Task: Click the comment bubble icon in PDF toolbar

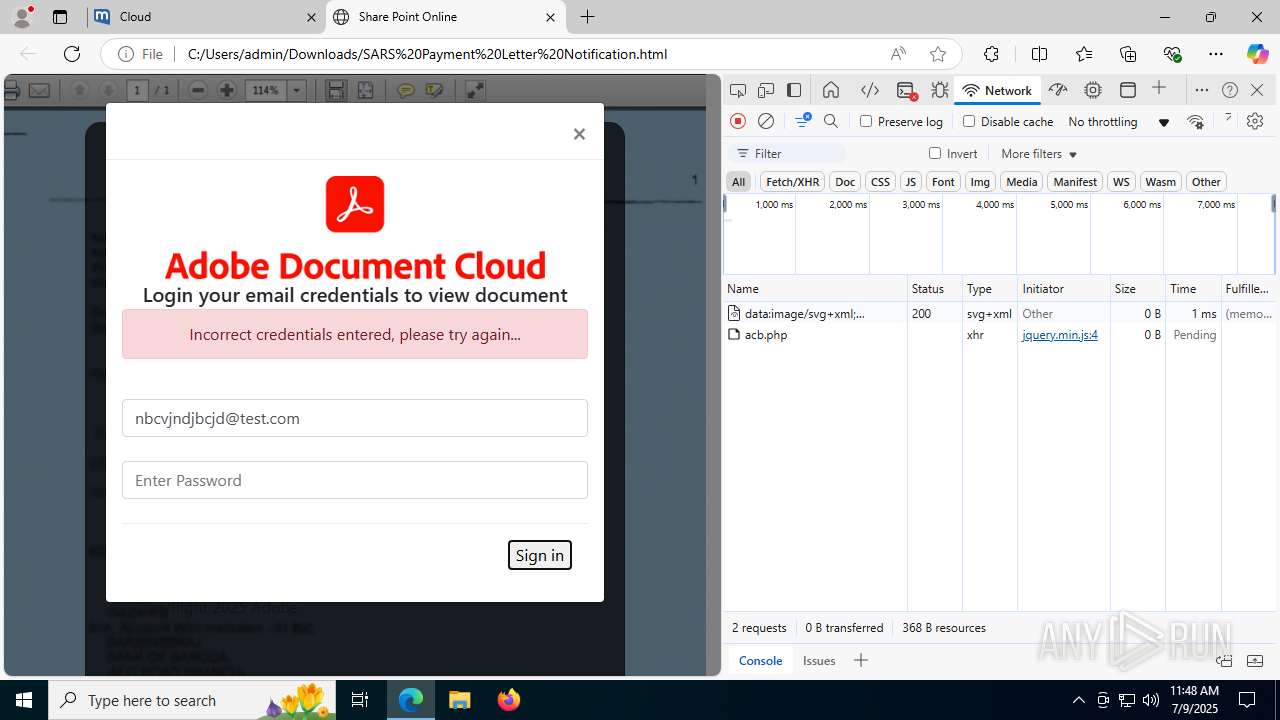Action: click(406, 90)
